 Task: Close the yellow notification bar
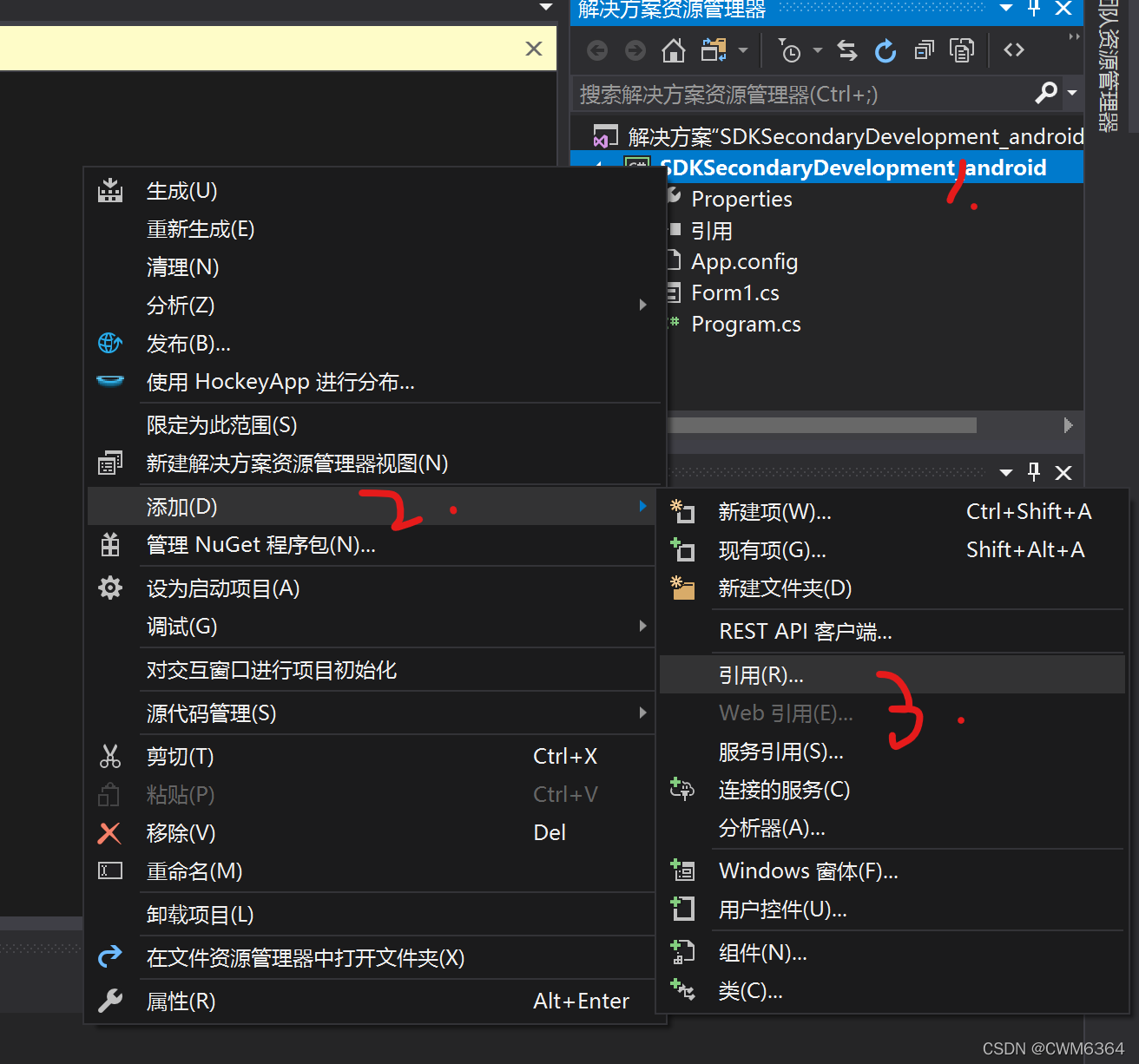[534, 49]
